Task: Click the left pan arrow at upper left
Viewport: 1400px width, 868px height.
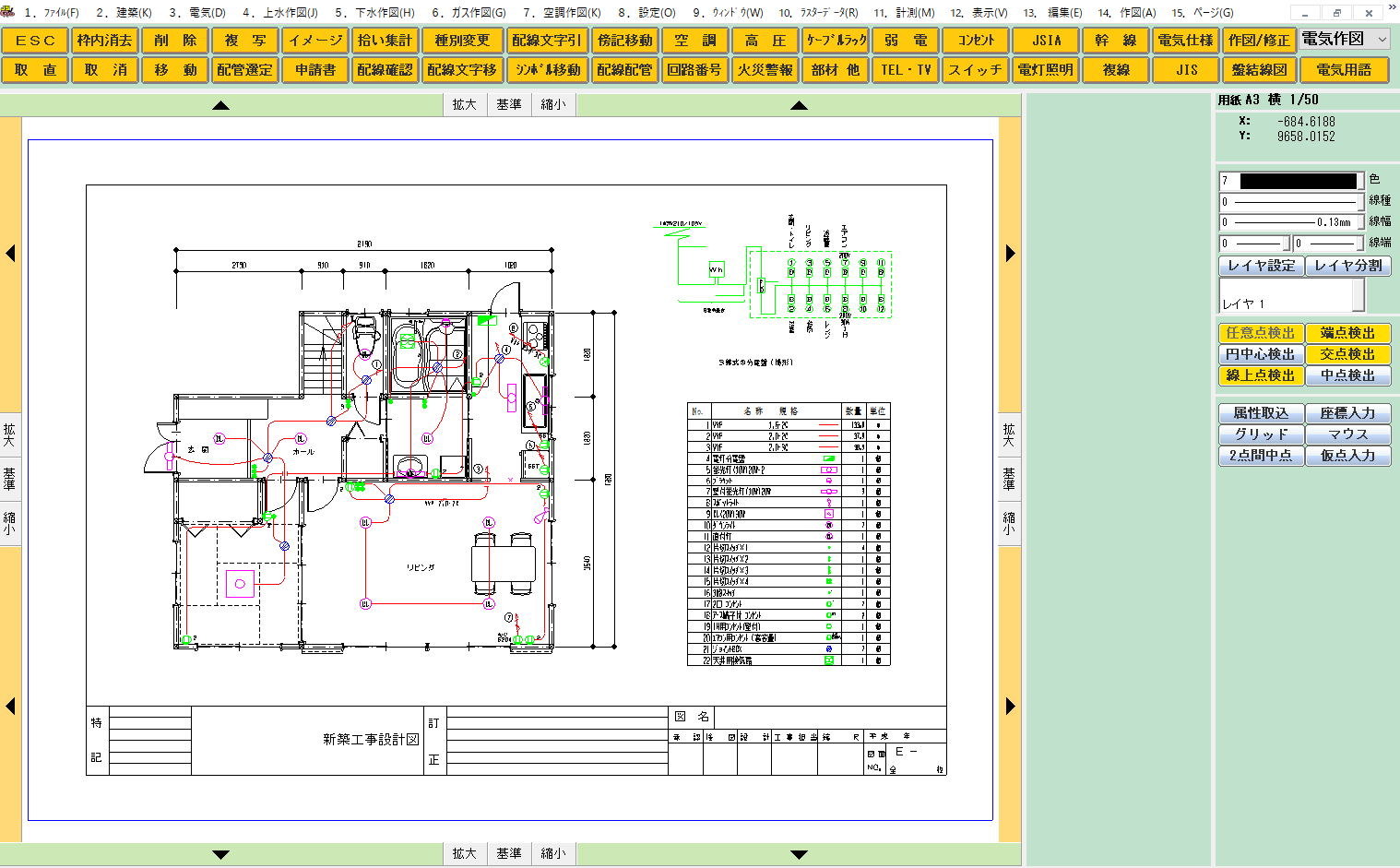Action: tap(10, 253)
